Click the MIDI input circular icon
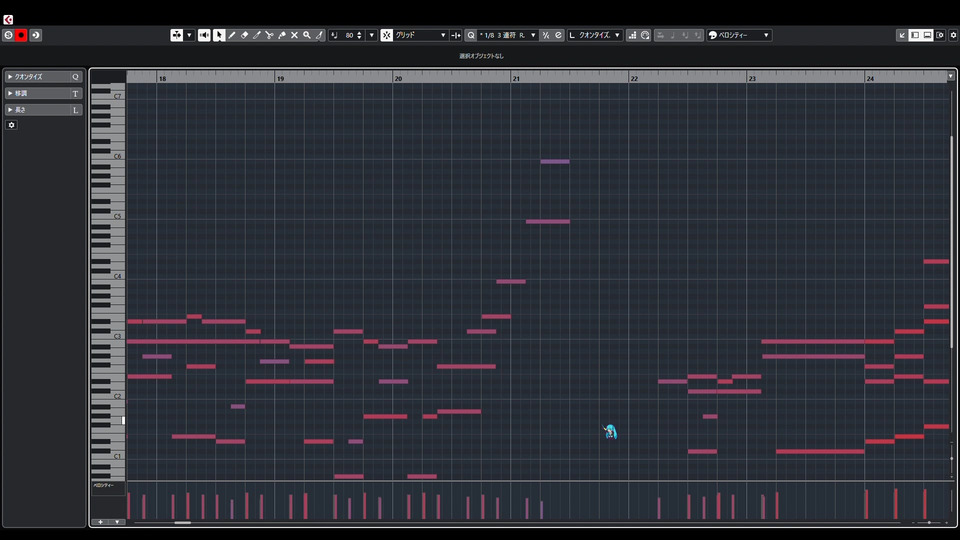The height and width of the screenshot is (540, 960). point(645,36)
